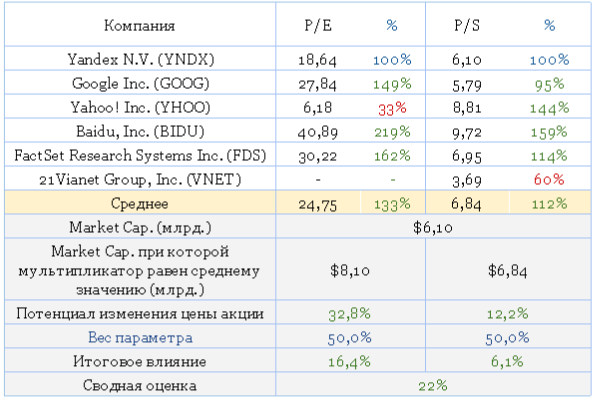This screenshot has height=399, width=595.
Task: Select Yahoo red 33% percentage cell
Action: (392, 109)
